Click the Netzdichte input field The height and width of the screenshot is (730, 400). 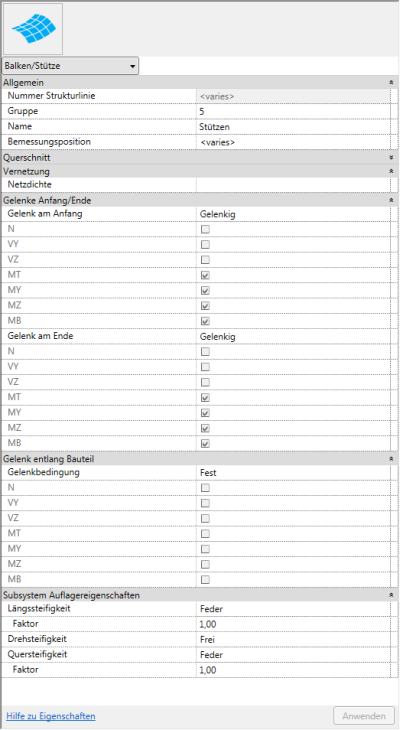293,185
